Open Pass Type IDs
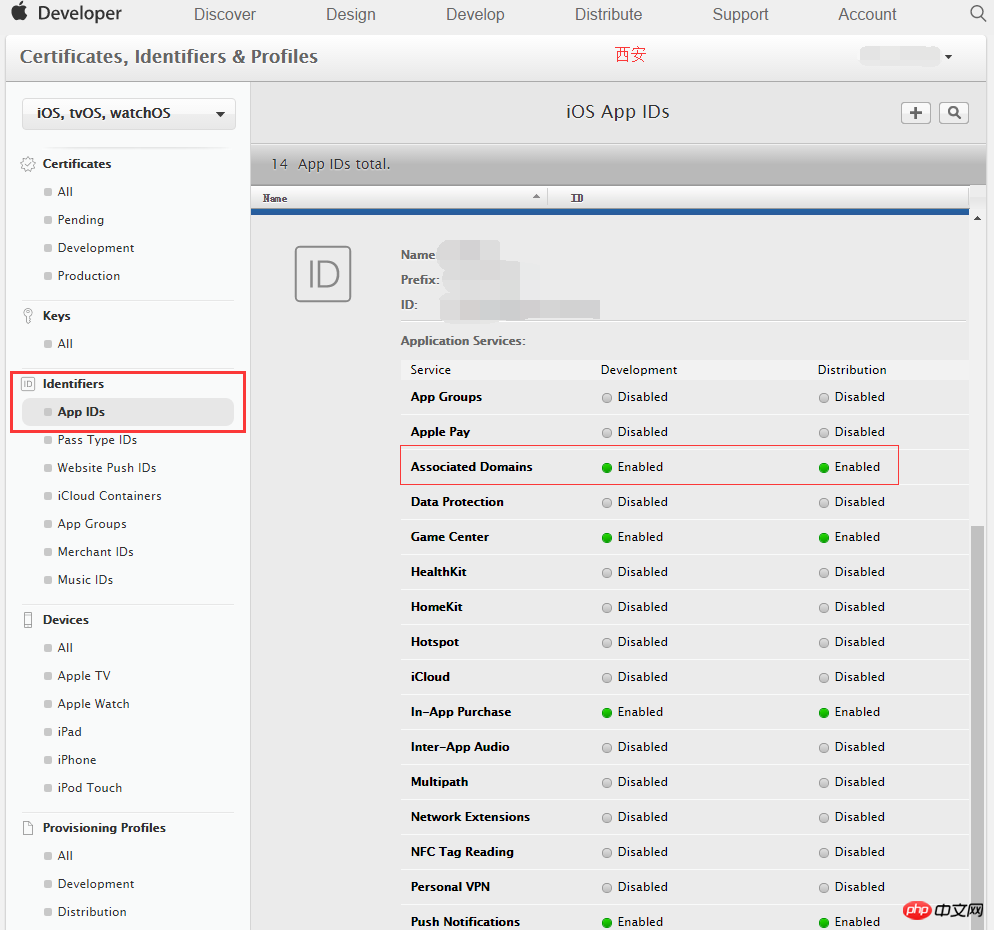 click(97, 440)
